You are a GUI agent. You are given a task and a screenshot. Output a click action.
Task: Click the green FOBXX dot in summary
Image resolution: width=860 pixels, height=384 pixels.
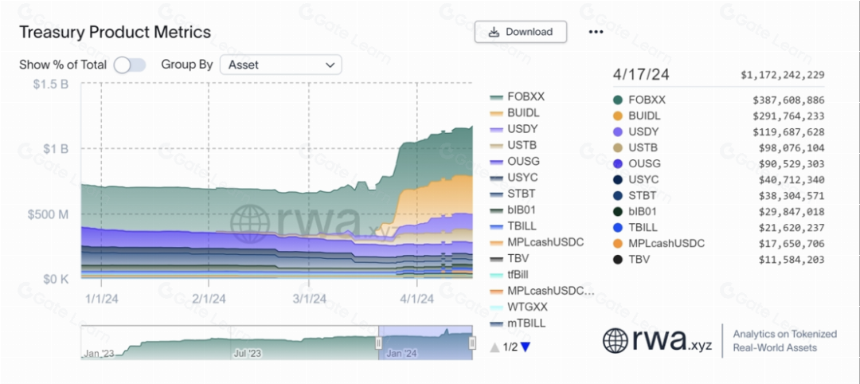[618, 100]
